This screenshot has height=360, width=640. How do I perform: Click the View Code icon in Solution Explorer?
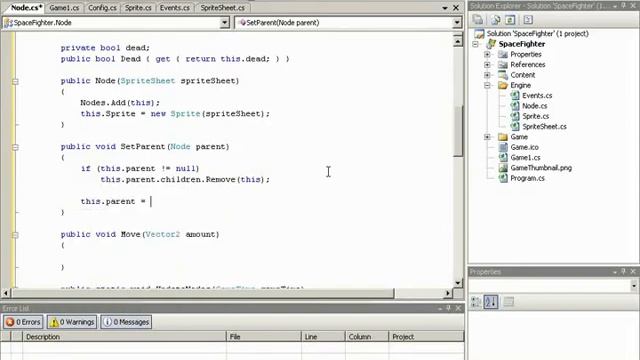click(528, 20)
